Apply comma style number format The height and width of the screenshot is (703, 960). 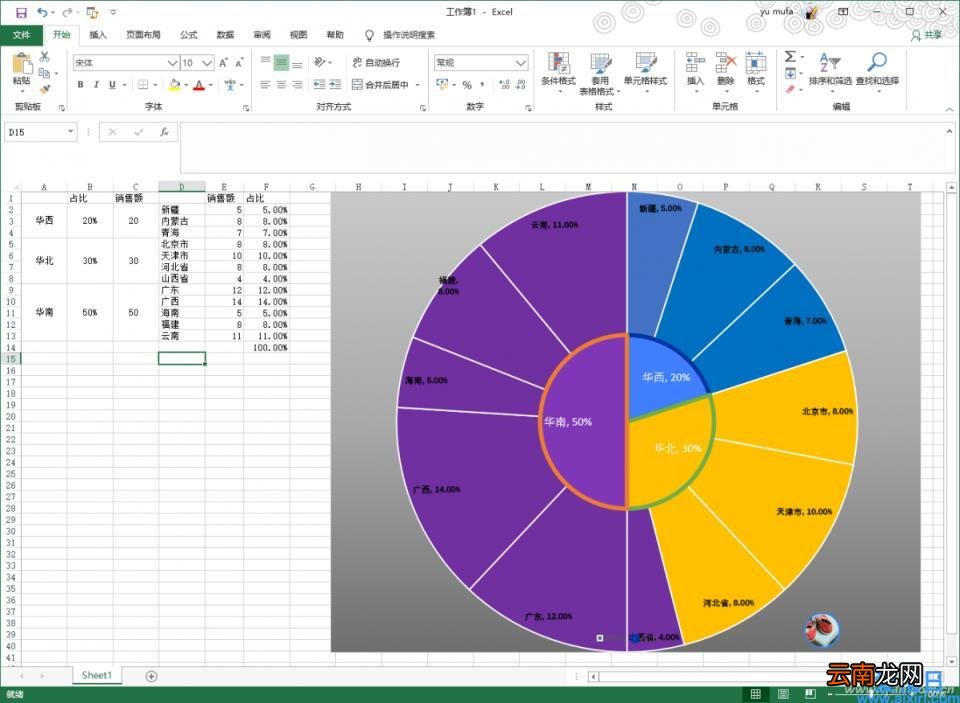coord(482,85)
